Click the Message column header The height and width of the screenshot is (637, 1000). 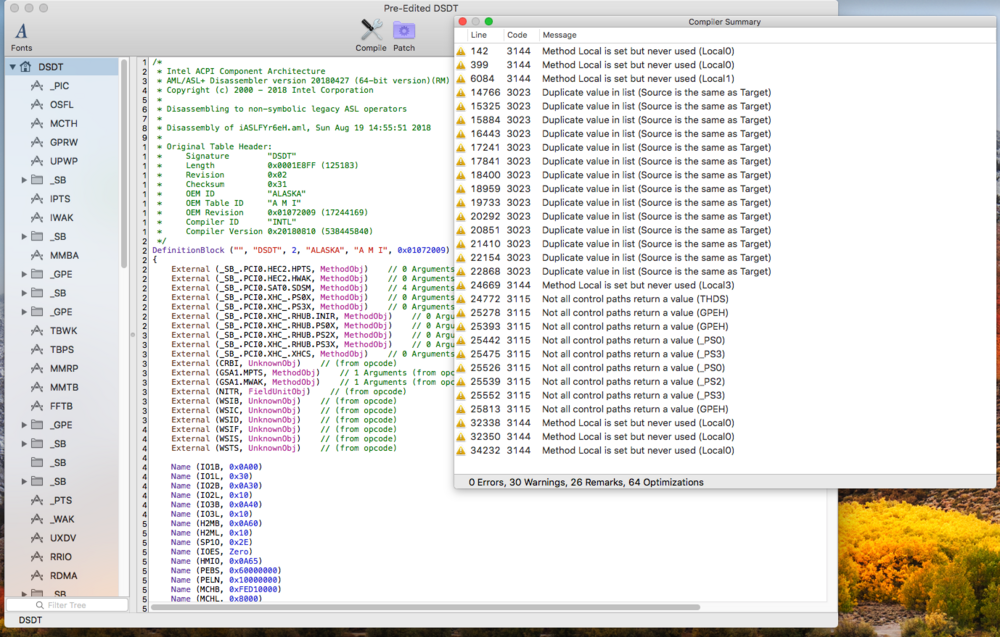[x=560, y=35]
